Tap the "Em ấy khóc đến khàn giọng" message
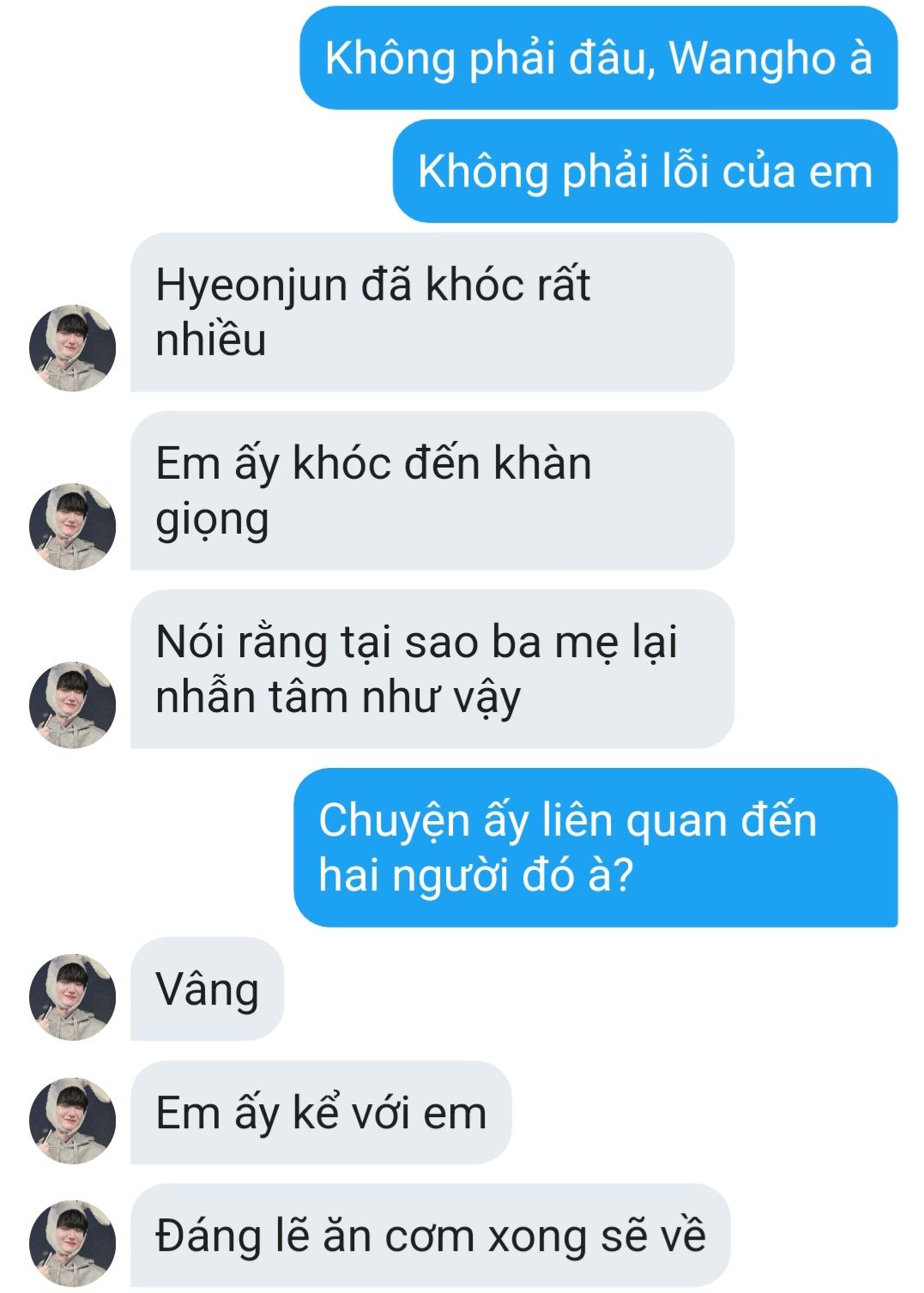 pos(432,491)
